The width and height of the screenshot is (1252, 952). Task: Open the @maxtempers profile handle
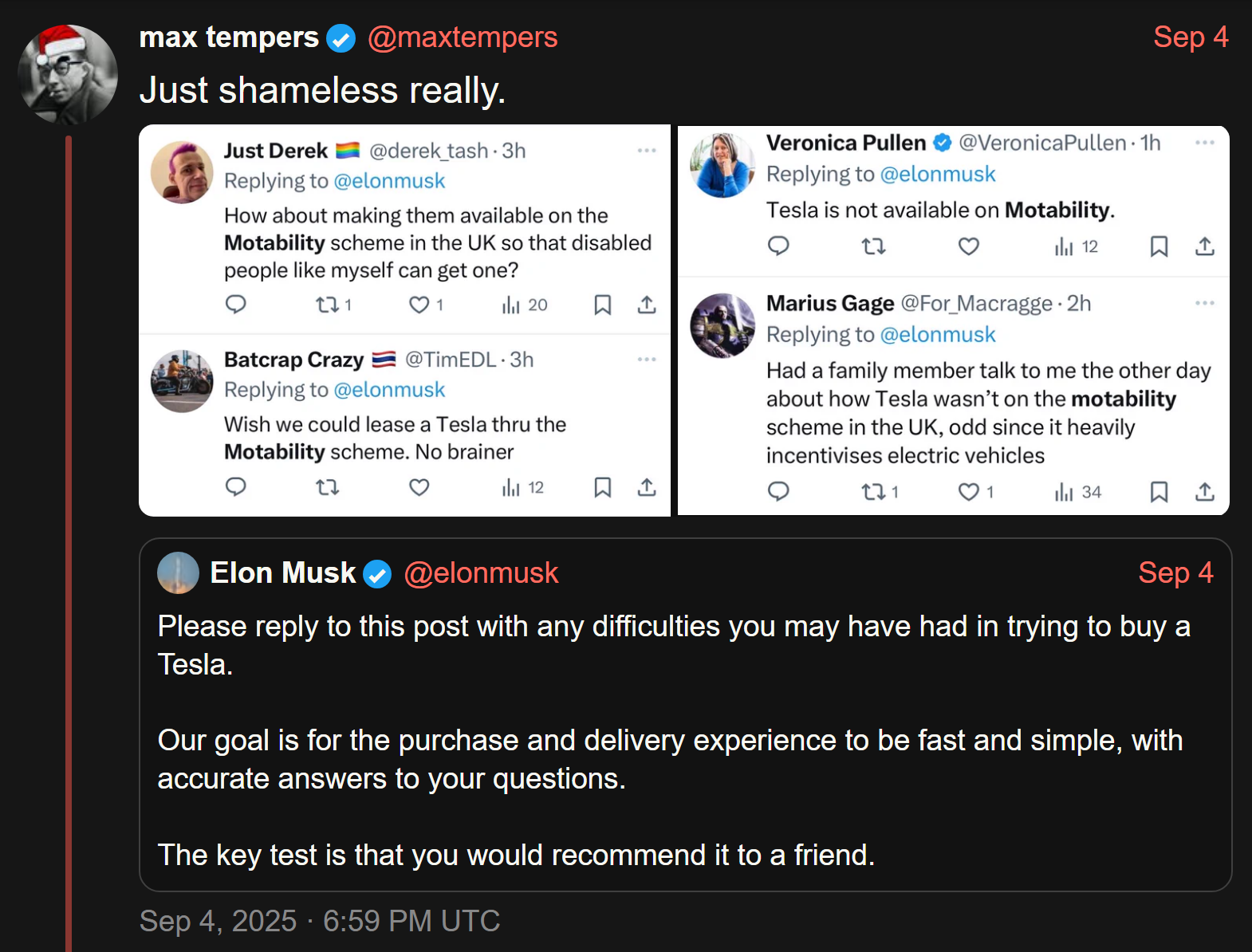(463, 37)
